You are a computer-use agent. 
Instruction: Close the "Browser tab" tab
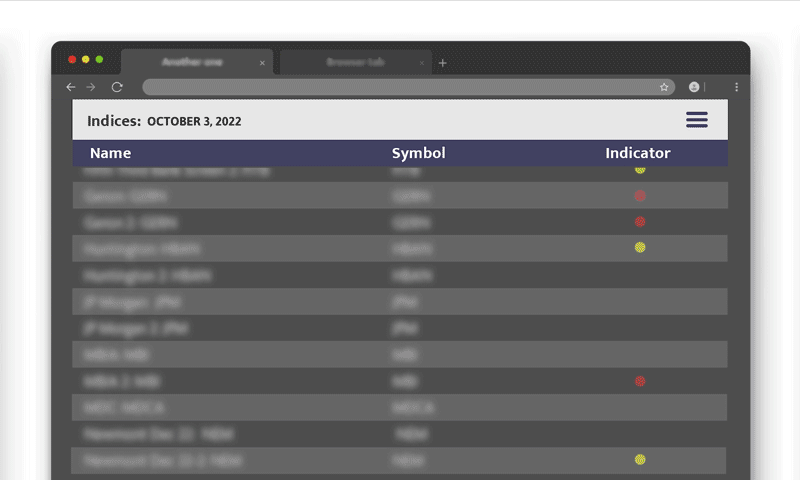pos(421,63)
